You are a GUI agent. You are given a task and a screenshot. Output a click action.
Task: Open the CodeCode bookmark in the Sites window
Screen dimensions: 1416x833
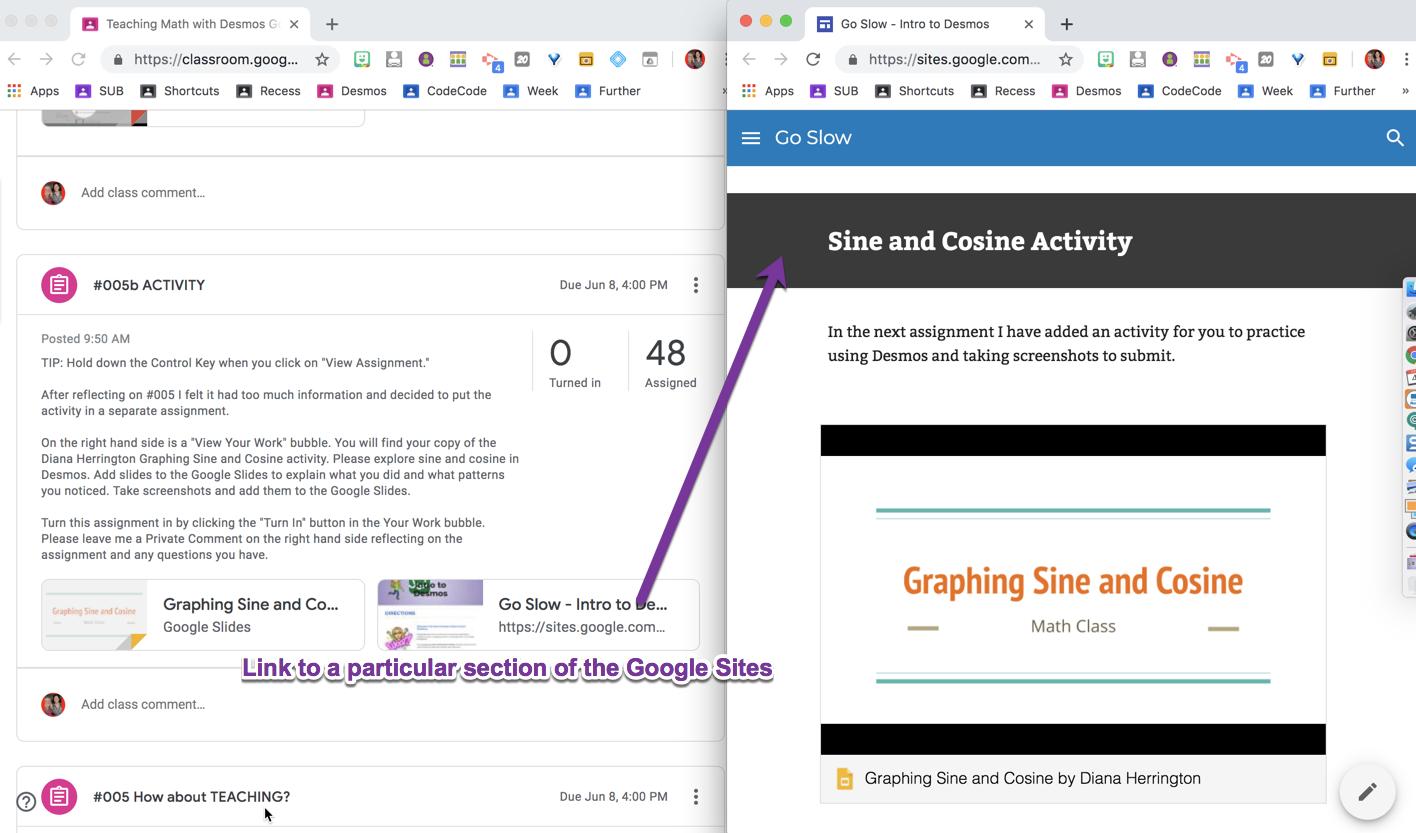click(x=1179, y=91)
